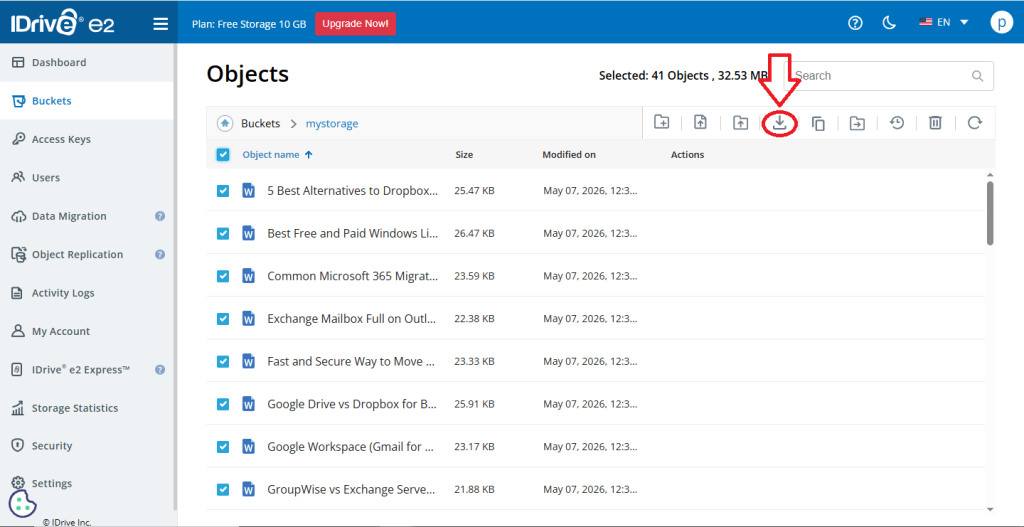
Task: Click the file name Common Microsoft 365 Migrat...
Action: click(353, 276)
